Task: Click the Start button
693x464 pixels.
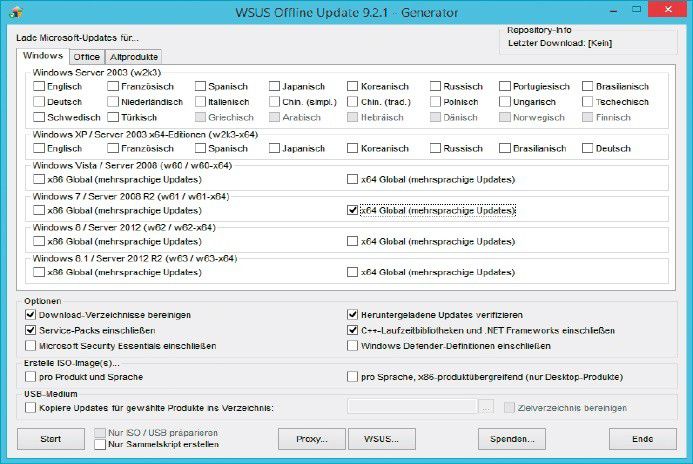Action: (x=51, y=439)
